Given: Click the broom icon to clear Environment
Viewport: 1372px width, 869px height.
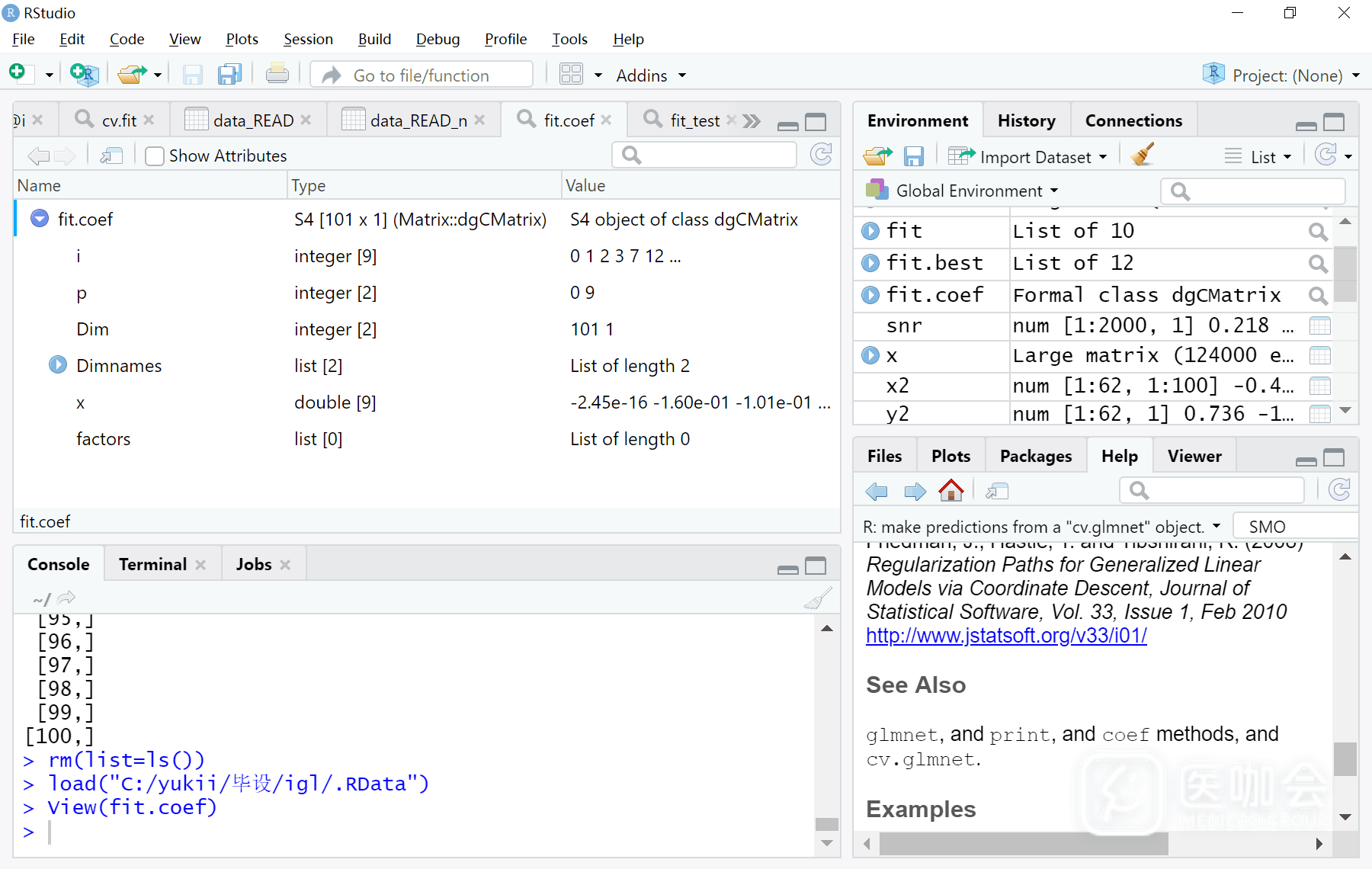Looking at the screenshot, I should point(1142,156).
